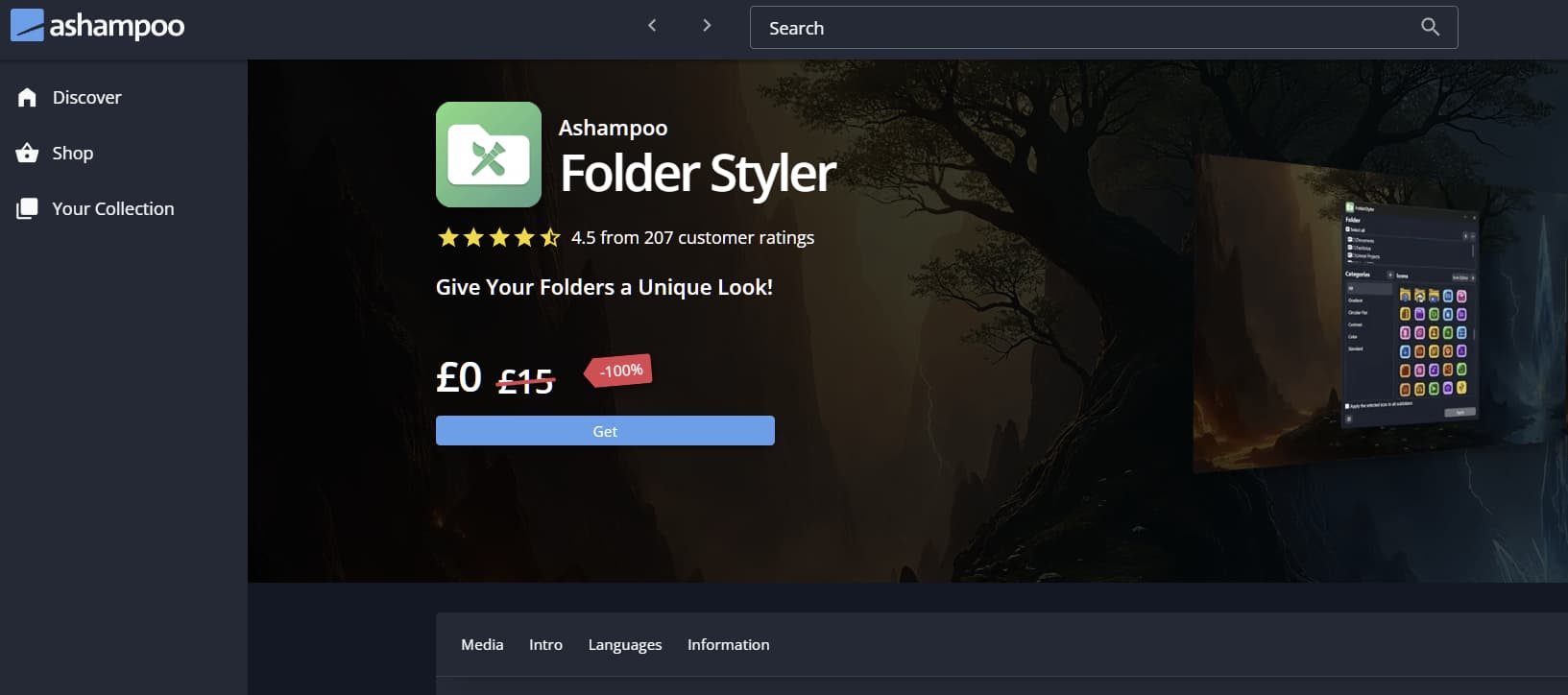Click the yellow star rating row
This screenshot has width=1568, height=695.
coord(498,238)
